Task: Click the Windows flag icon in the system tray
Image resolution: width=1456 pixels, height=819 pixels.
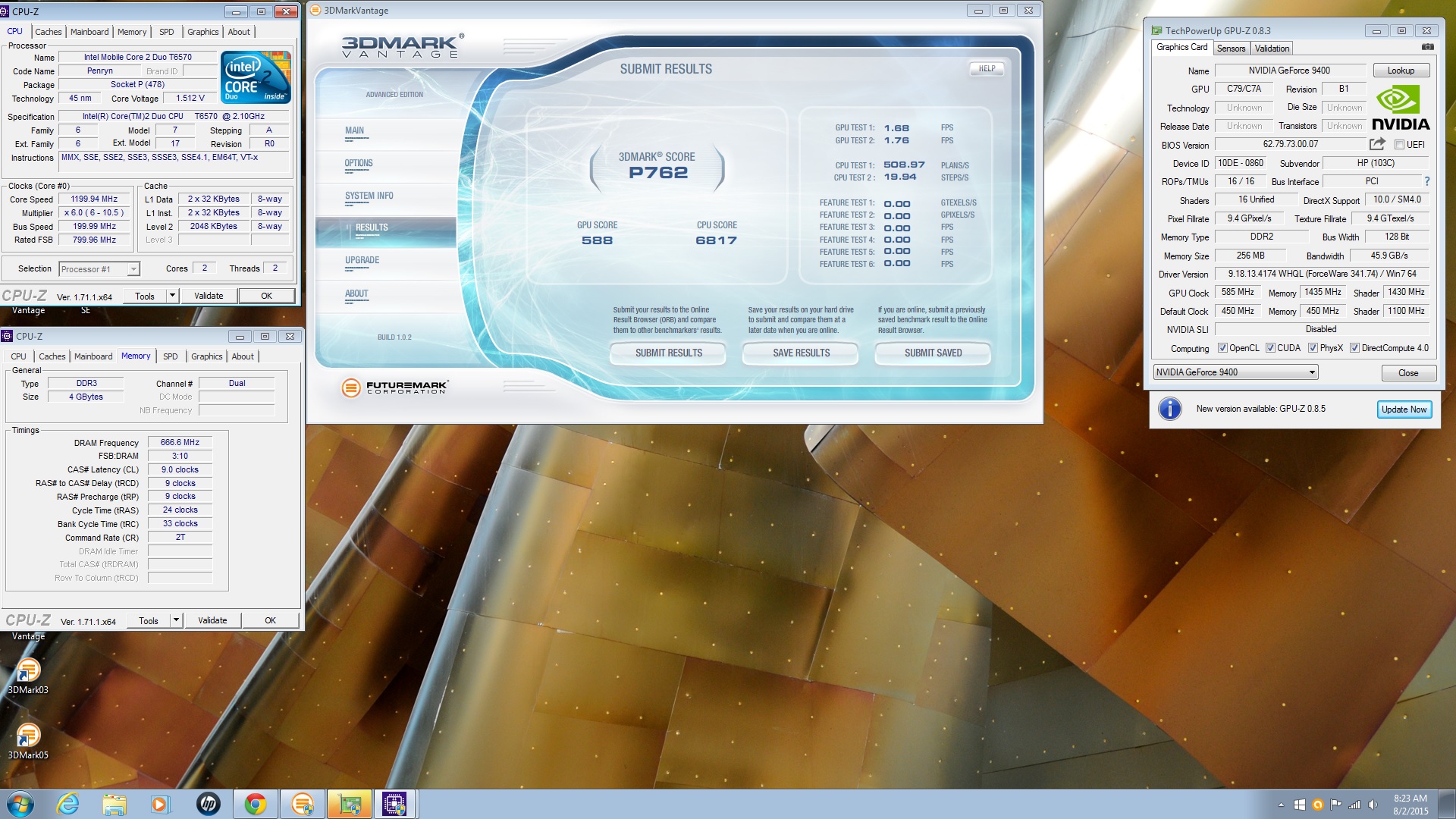Action: click(1300, 805)
